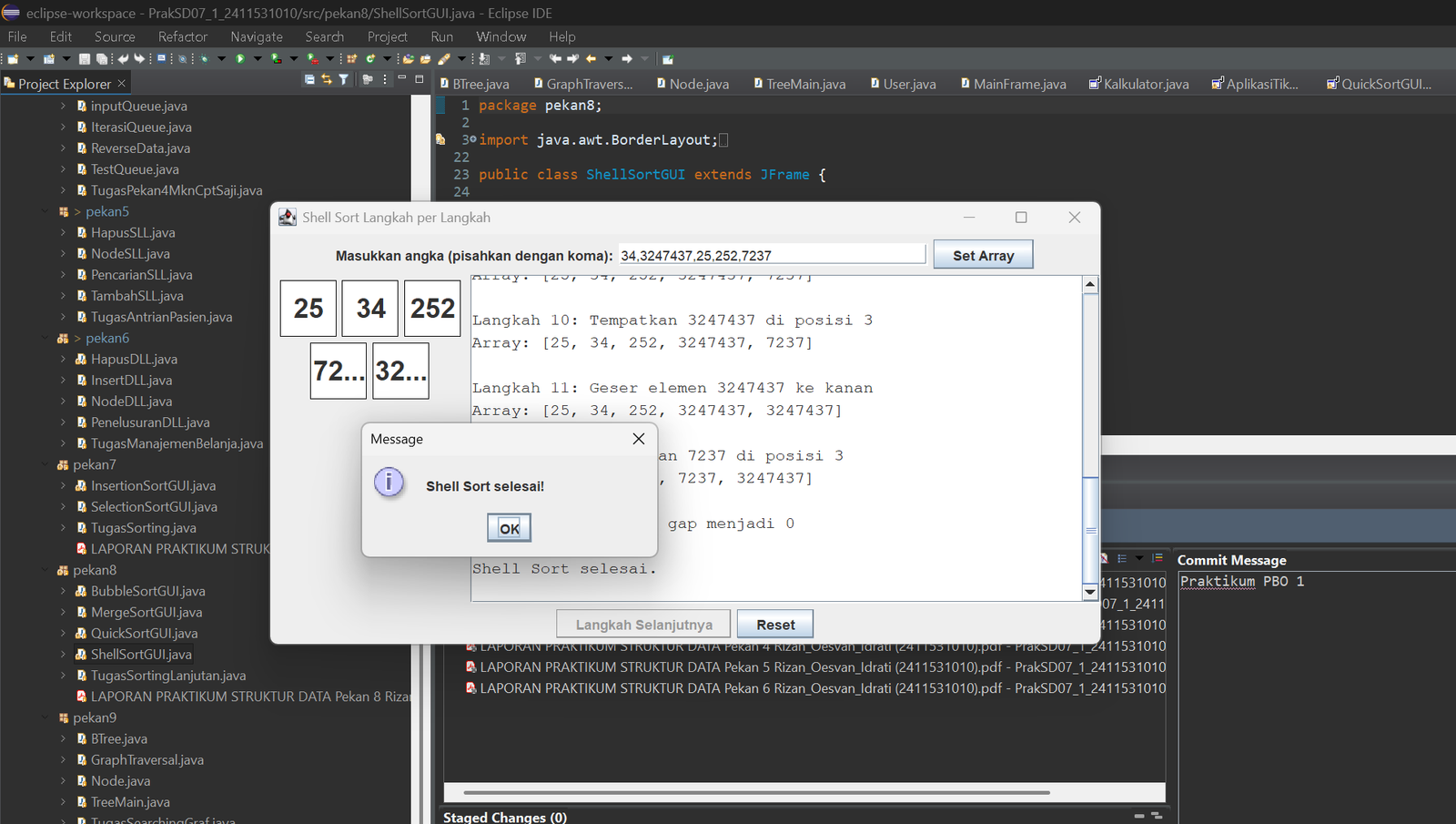Expand the BubbleSortGUI.java tree node

tap(63, 591)
